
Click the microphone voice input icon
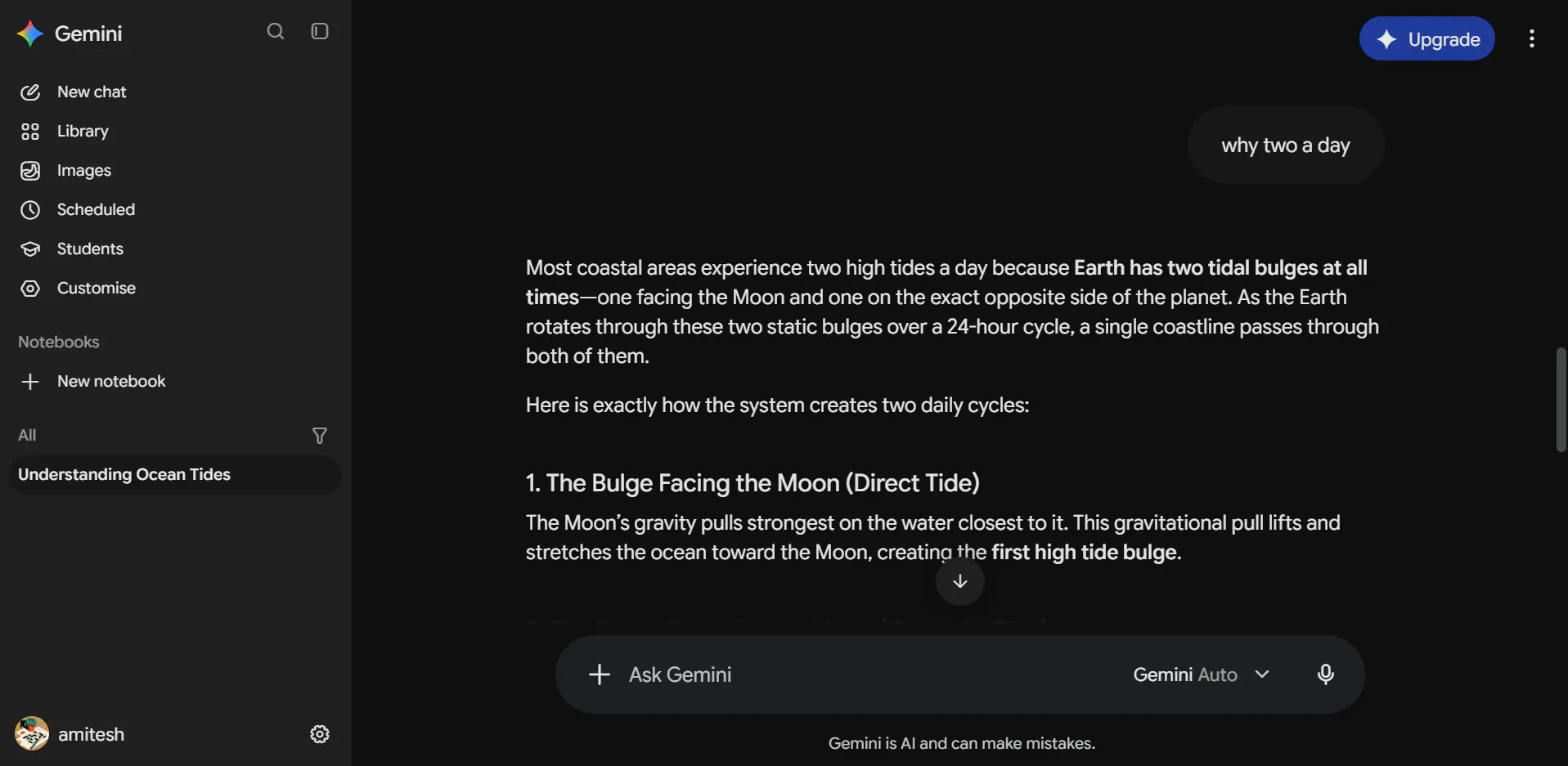click(x=1326, y=674)
